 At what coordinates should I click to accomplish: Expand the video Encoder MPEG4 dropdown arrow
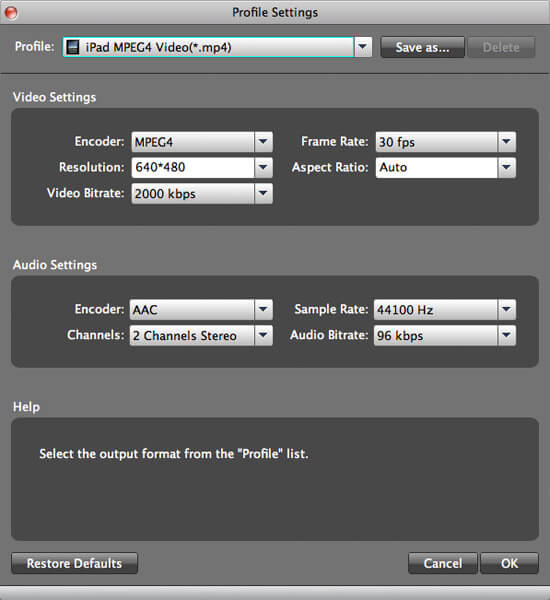pos(263,142)
